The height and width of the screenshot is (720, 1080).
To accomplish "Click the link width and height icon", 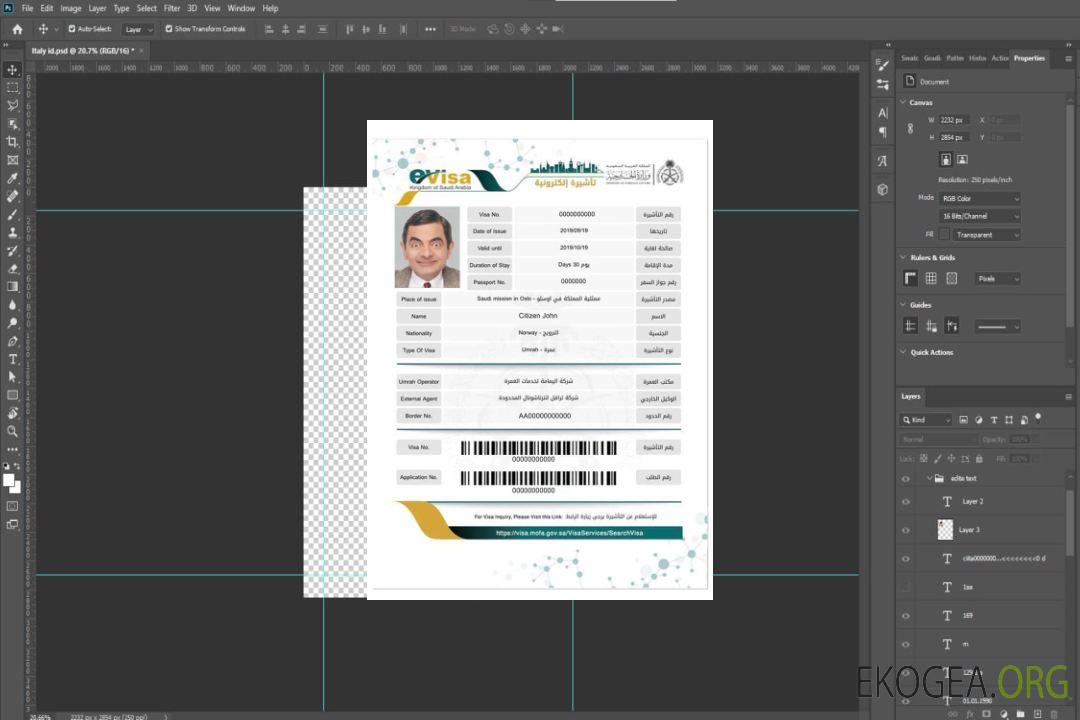I will click(910, 129).
